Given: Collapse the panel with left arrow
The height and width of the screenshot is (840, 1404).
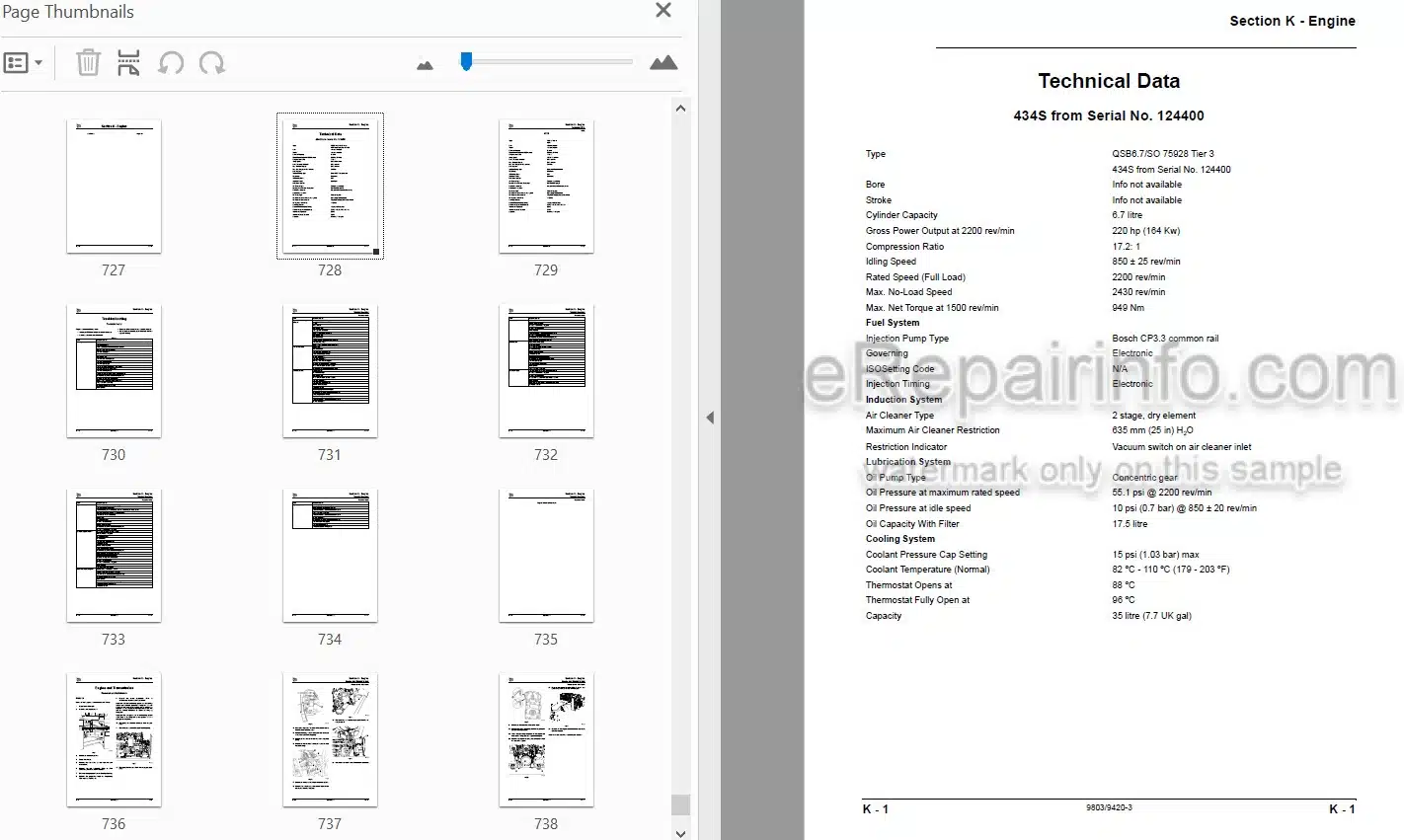Looking at the screenshot, I should [709, 418].
